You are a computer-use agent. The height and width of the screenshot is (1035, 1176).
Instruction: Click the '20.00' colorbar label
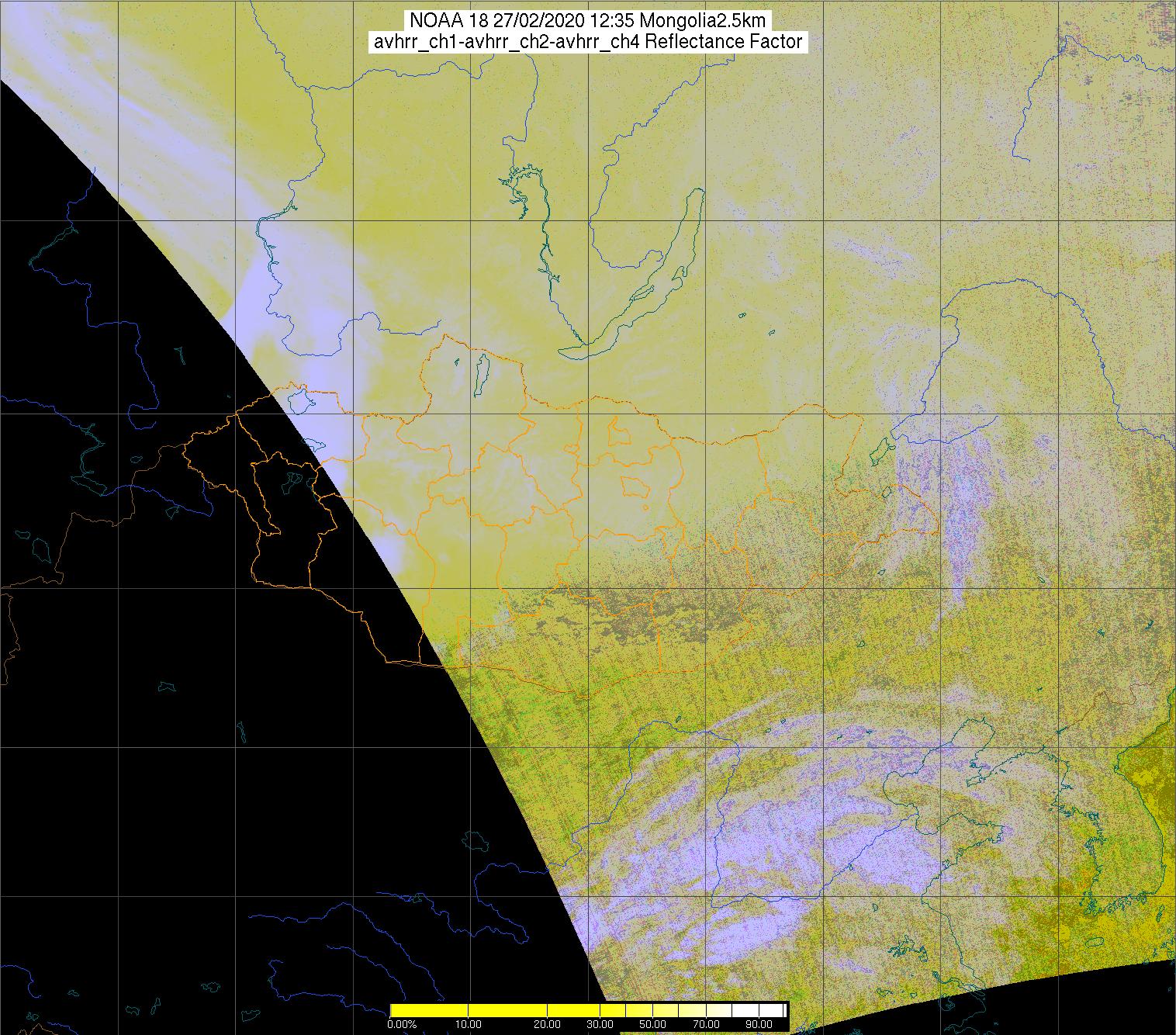click(x=548, y=1024)
